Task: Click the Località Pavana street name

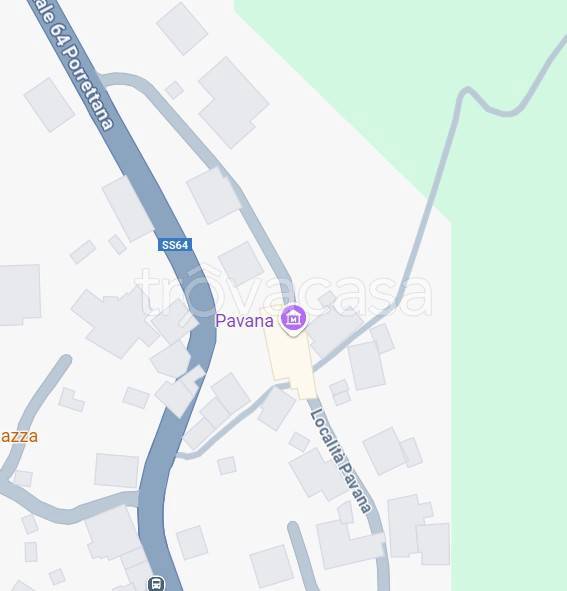Action: point(341,461)
